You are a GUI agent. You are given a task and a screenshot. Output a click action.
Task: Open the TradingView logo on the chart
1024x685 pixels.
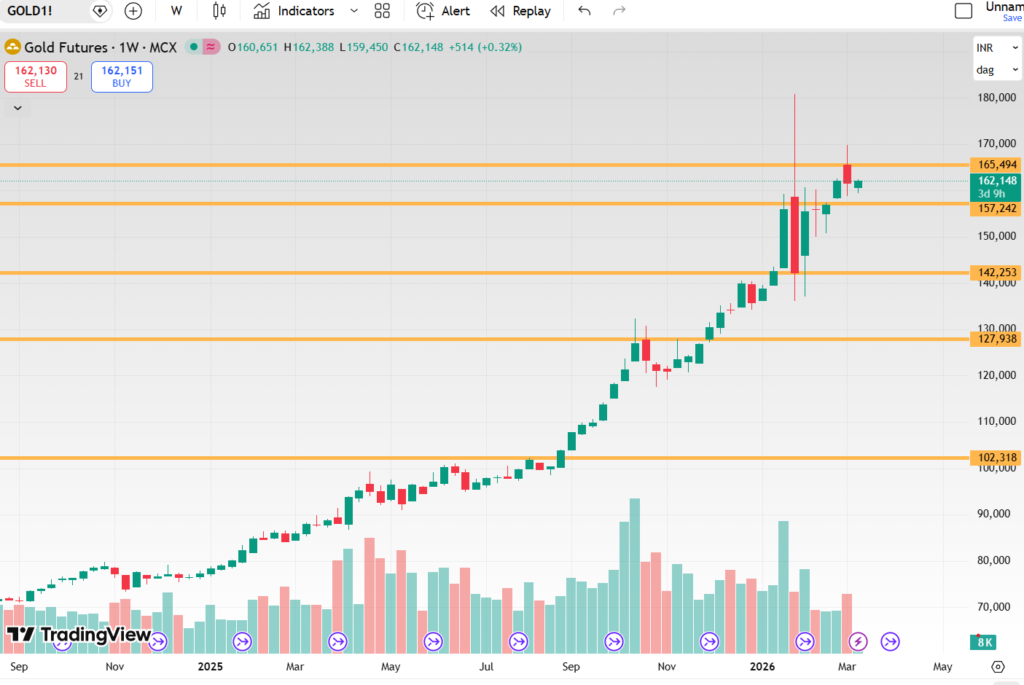[78, 635]
